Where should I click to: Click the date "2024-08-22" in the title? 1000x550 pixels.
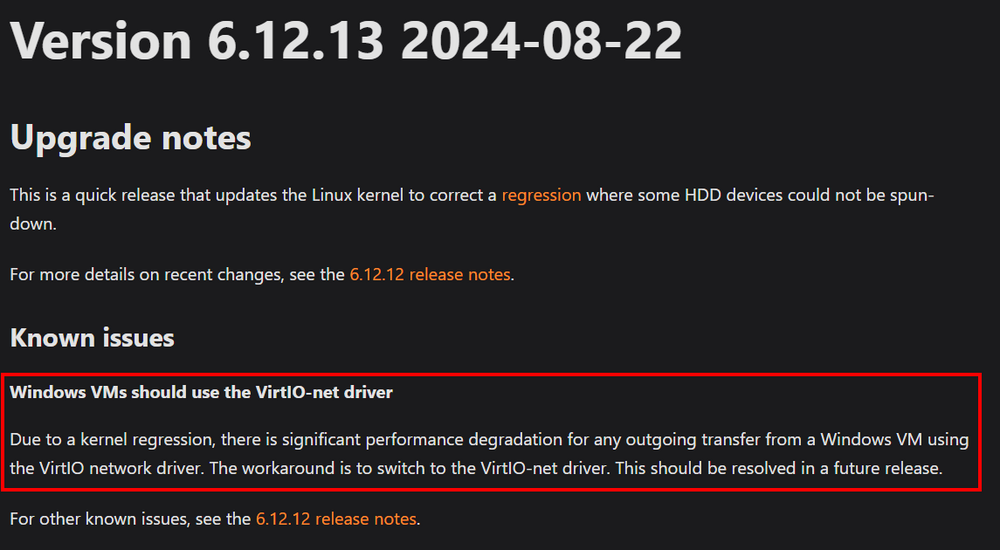[x=541, y=40]
